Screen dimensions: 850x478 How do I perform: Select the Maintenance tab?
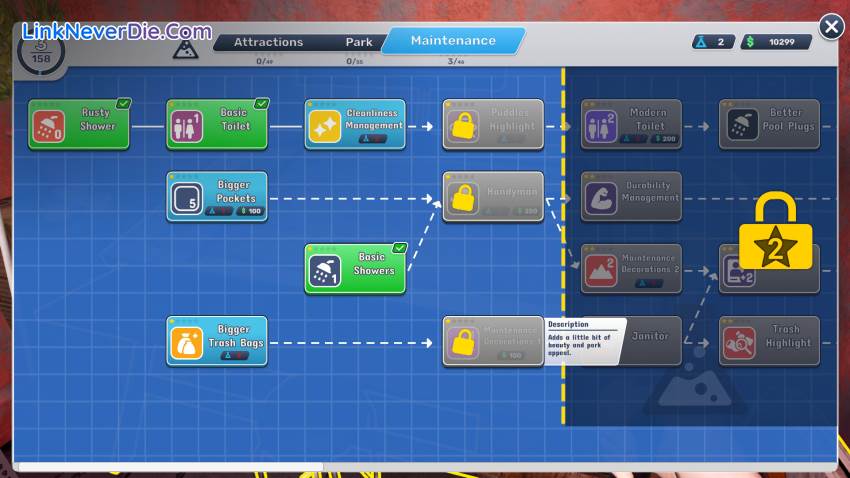pyautogui.click(x=453, y=41)
